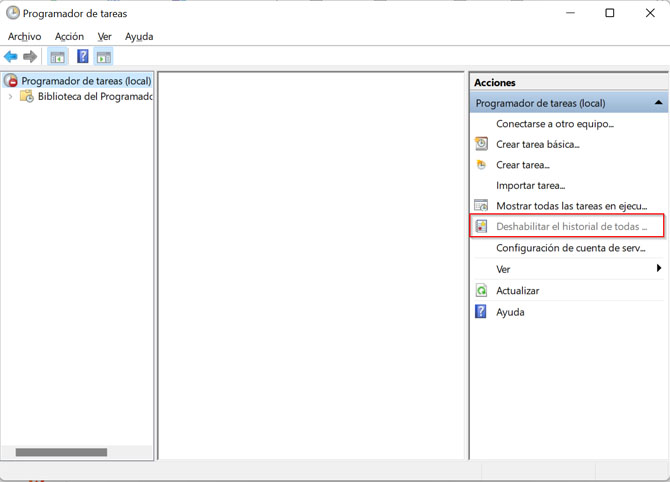
Task: Collapse the Programador de tareas (local) actions section
Action: coord(658,103)
